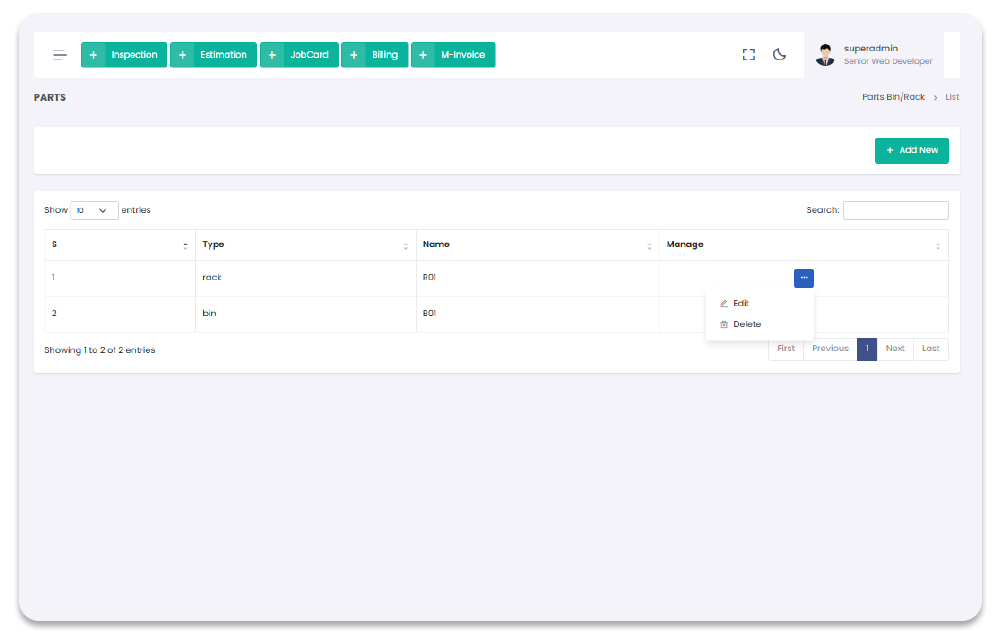Click the Add New button

click(911, 150)
